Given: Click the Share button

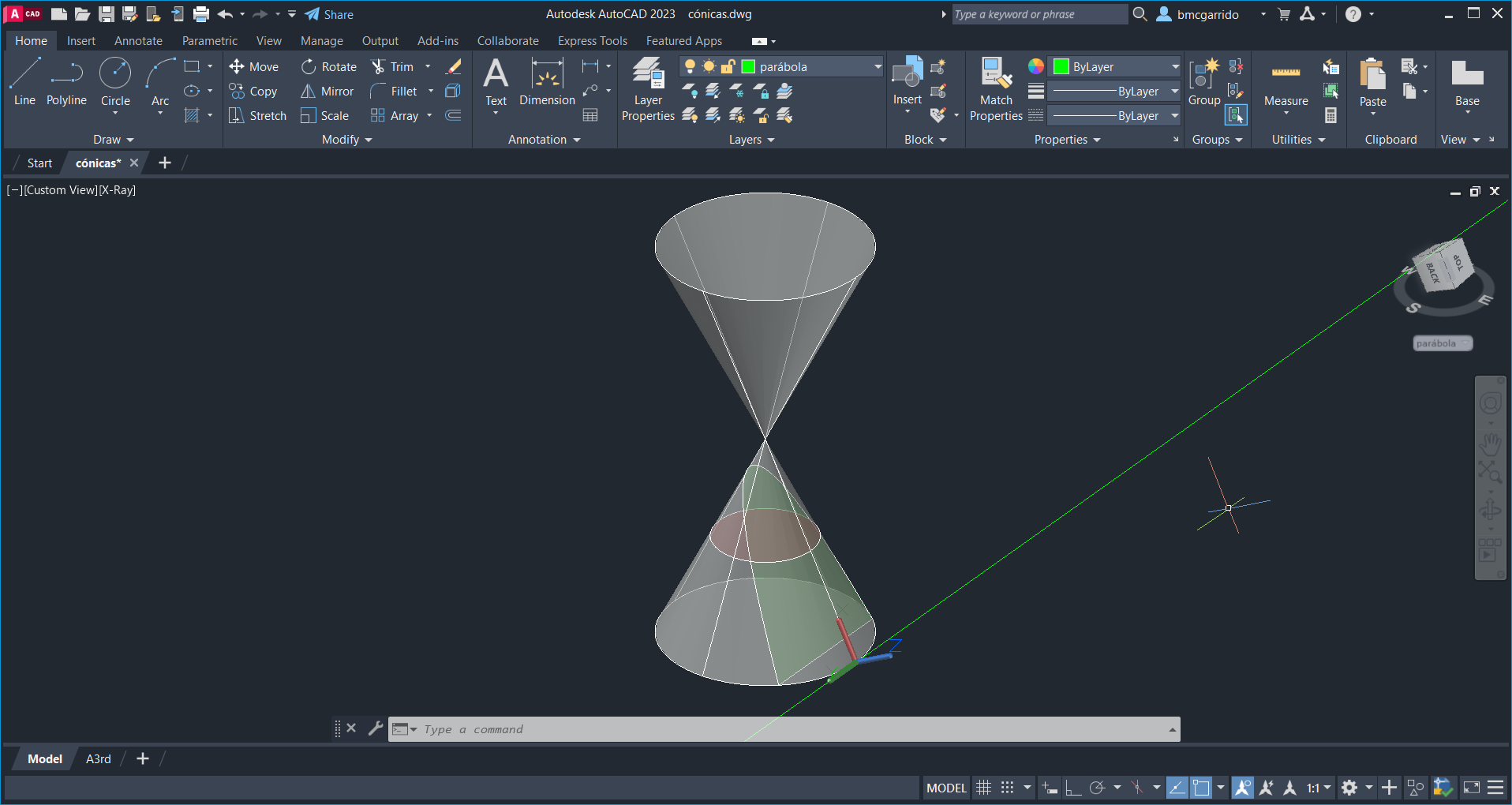Looking at the screenshot, I should [329, 14].
